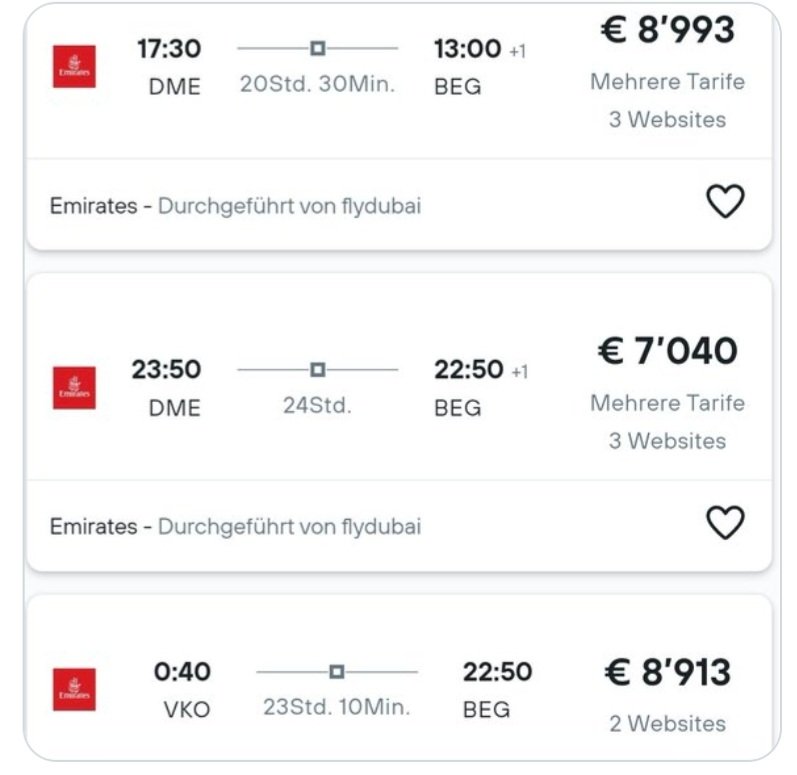Screen dimensions: 797x775
Task: Click stopover marker on 24Std. flight
Action: [x=317, y=369]
